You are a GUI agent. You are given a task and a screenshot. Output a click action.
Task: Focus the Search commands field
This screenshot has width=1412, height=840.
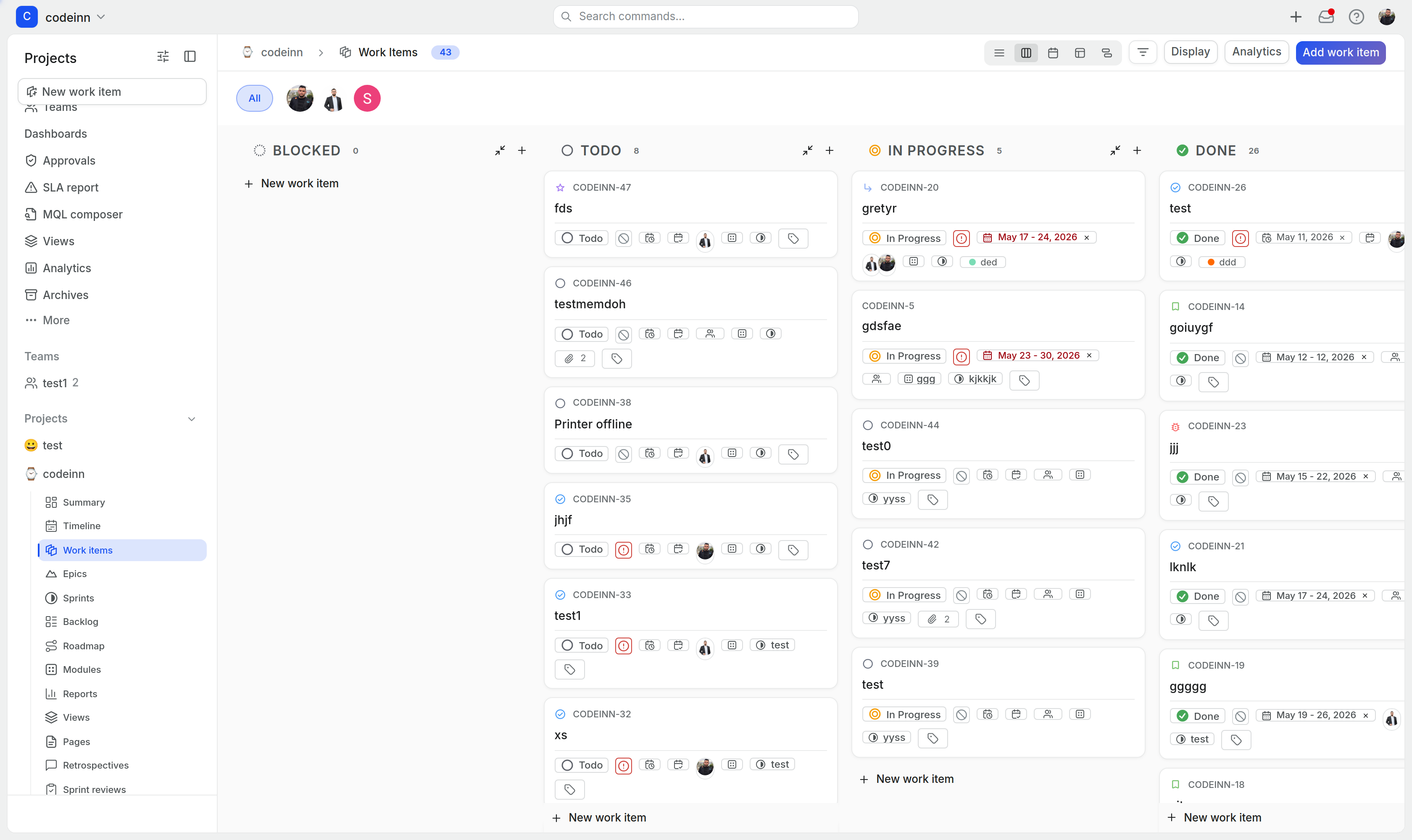click(x=706, y=17)
